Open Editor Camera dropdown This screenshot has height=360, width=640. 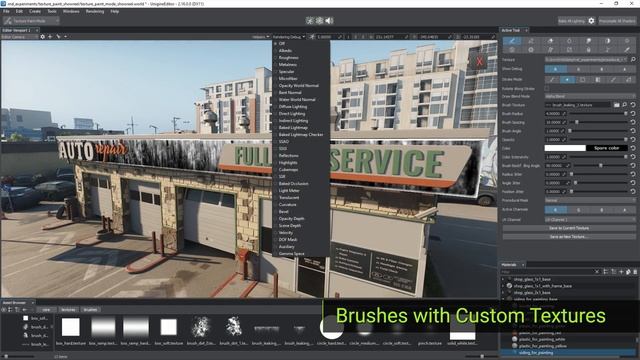point(19,37)
